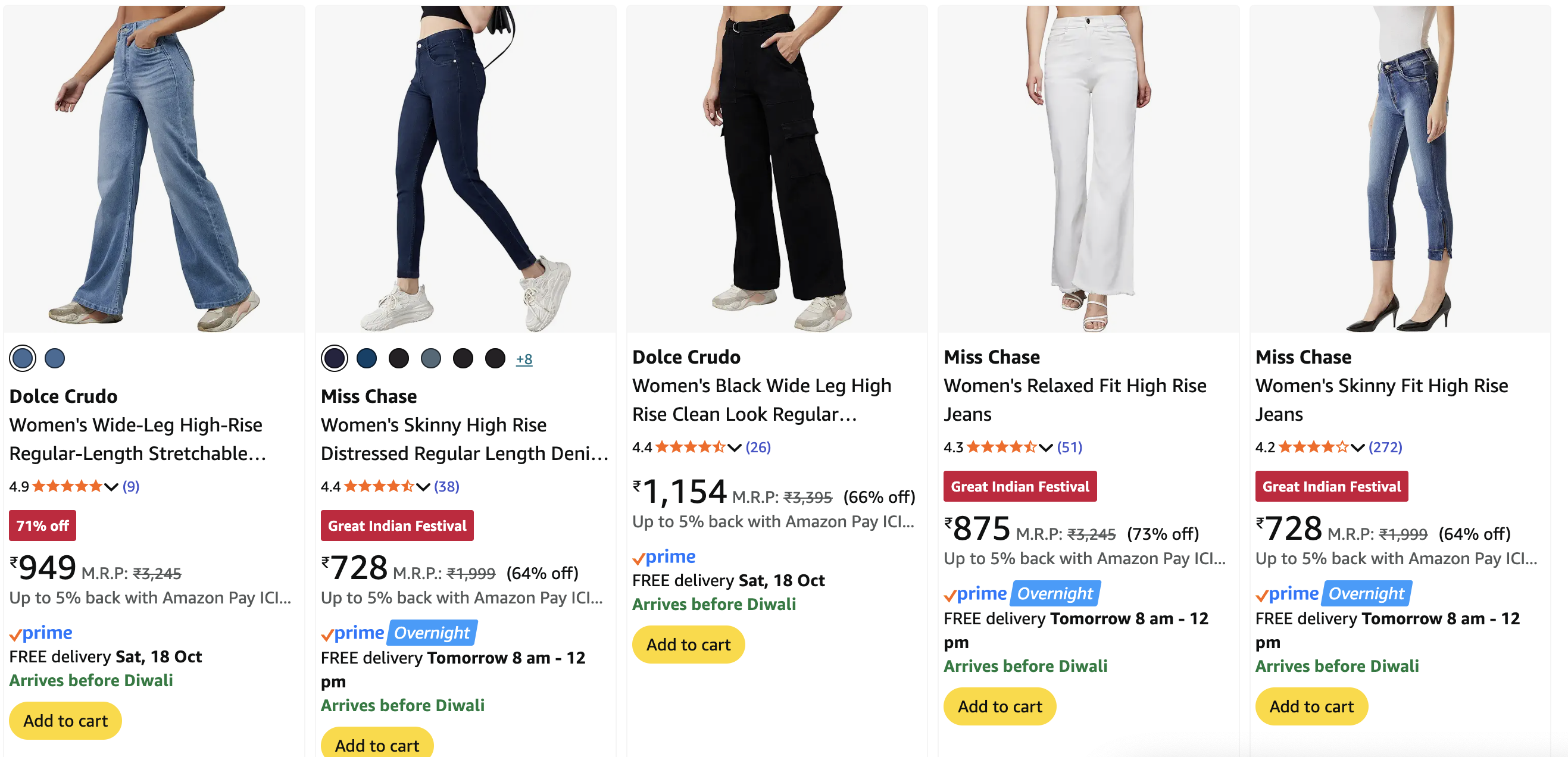1568x757 pixels.
Task: Select the first blue swatch for Dolce Crudo jeans
Action: click(23, 358)
